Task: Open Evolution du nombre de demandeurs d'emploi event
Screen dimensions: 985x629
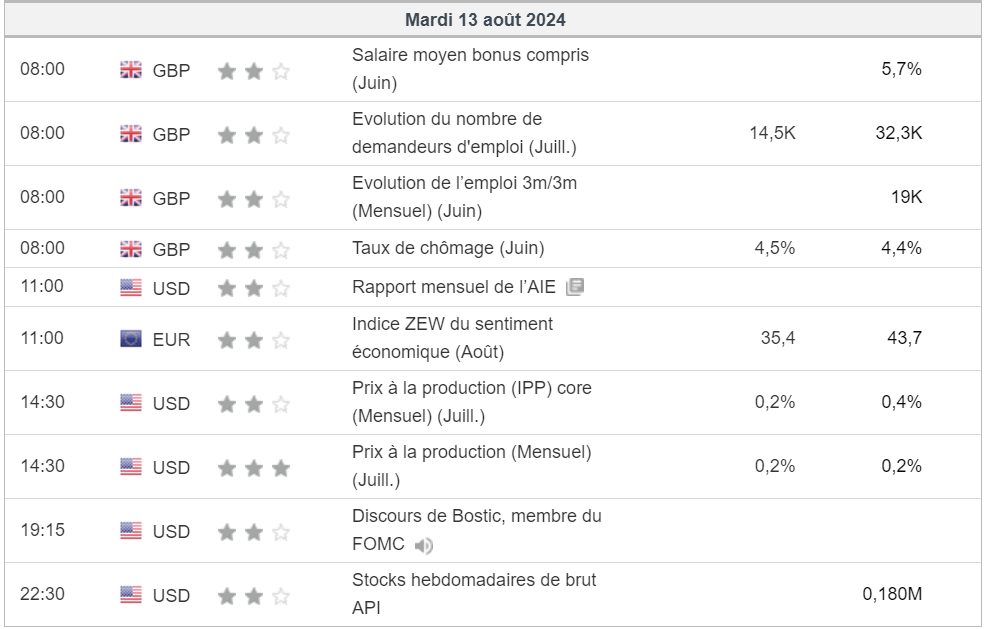Action: click(x=464, y=133)
